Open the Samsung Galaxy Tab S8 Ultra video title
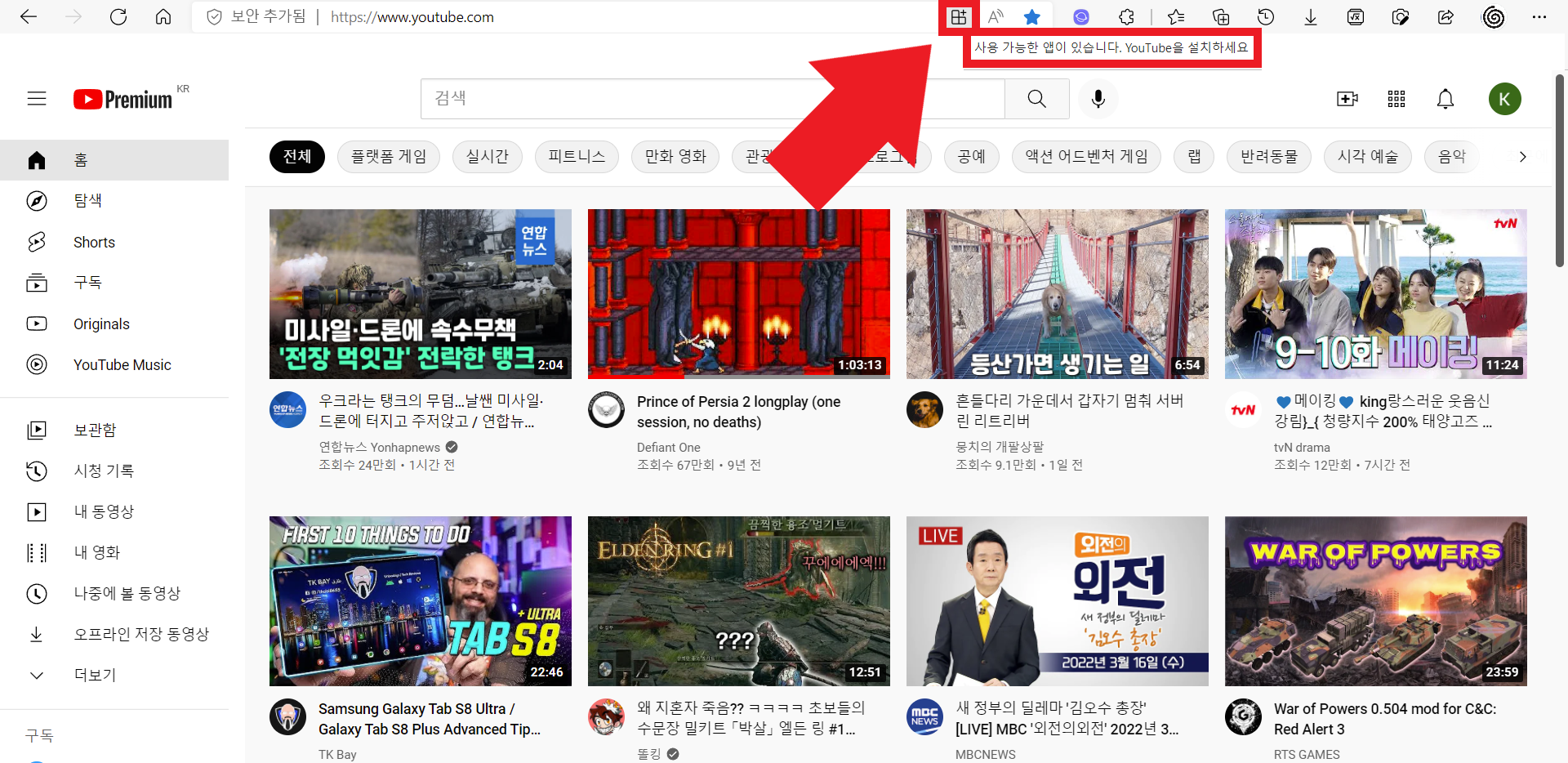 [x=430, y=719]
